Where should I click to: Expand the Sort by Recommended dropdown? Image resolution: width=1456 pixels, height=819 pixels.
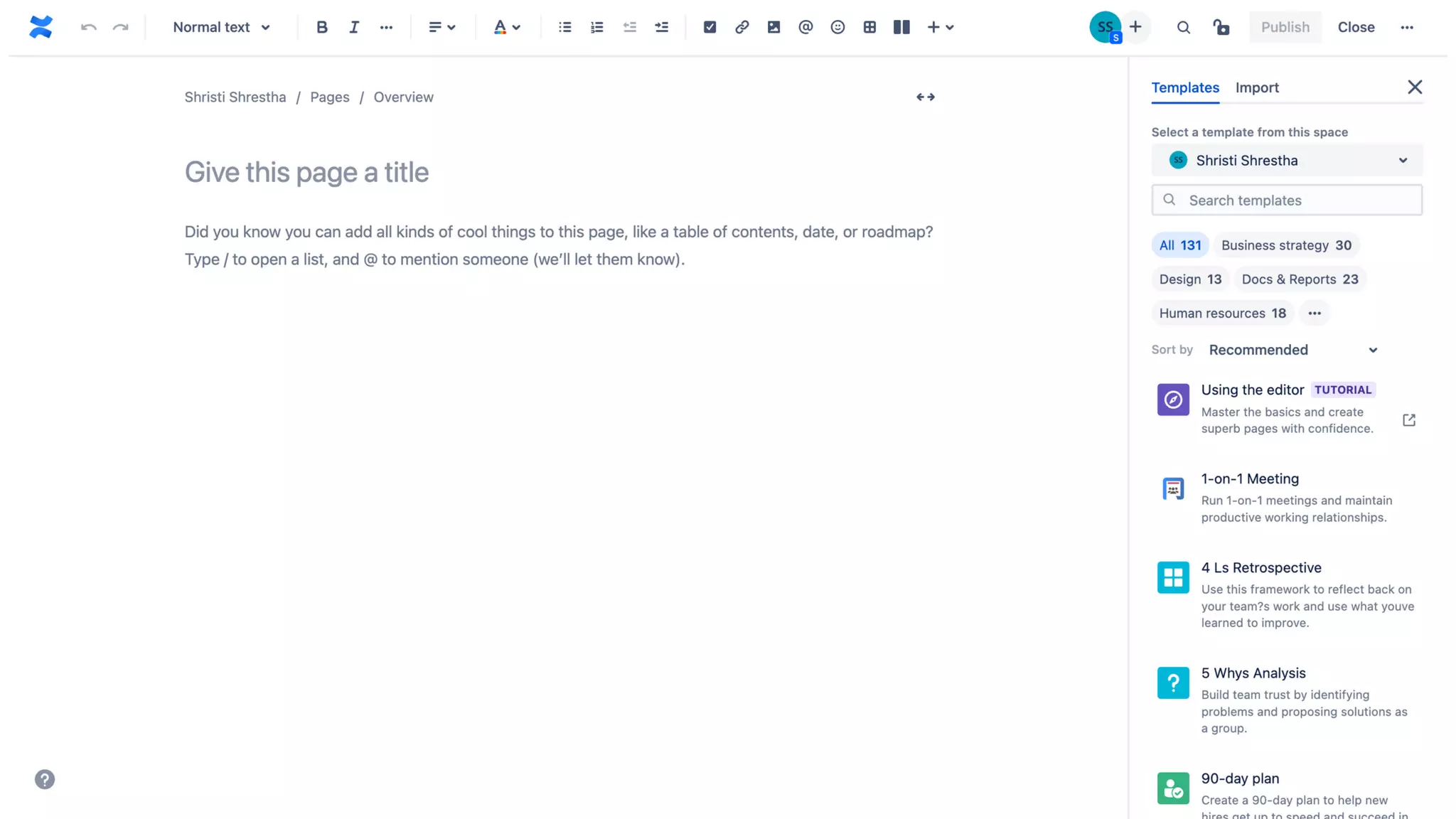1292,350
